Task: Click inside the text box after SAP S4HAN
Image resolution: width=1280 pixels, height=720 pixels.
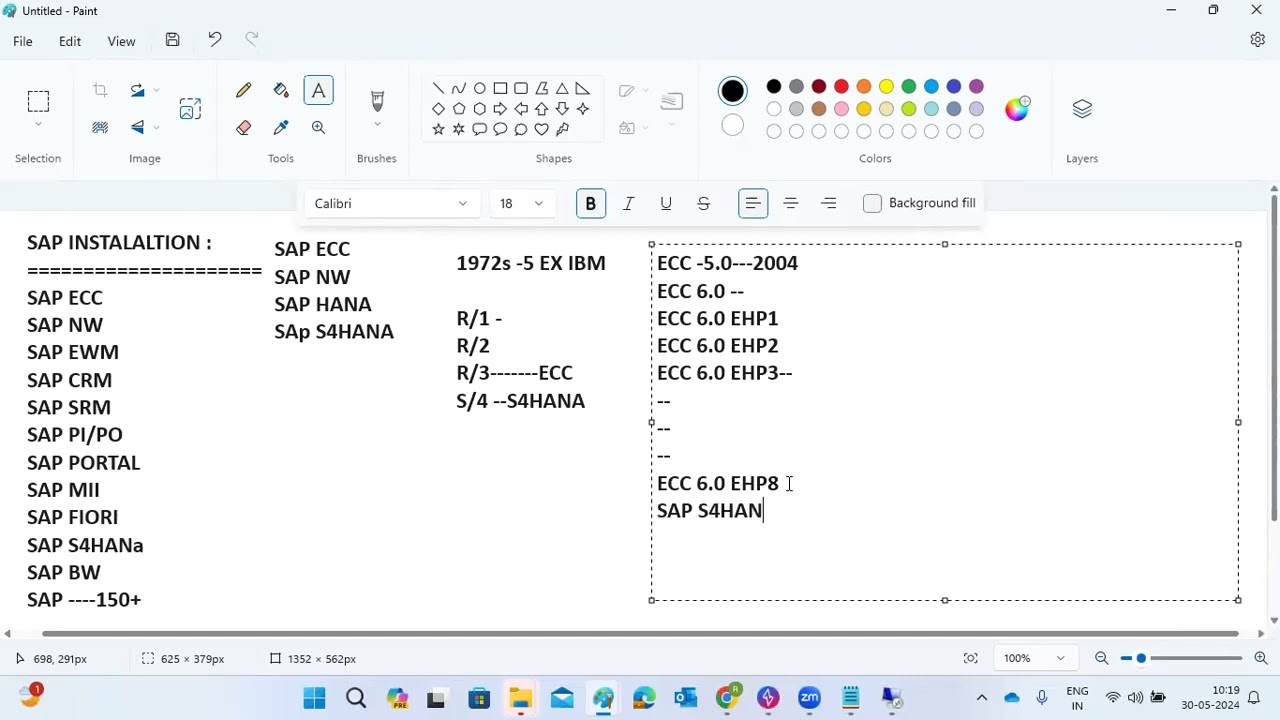Action: pos(765,511)
